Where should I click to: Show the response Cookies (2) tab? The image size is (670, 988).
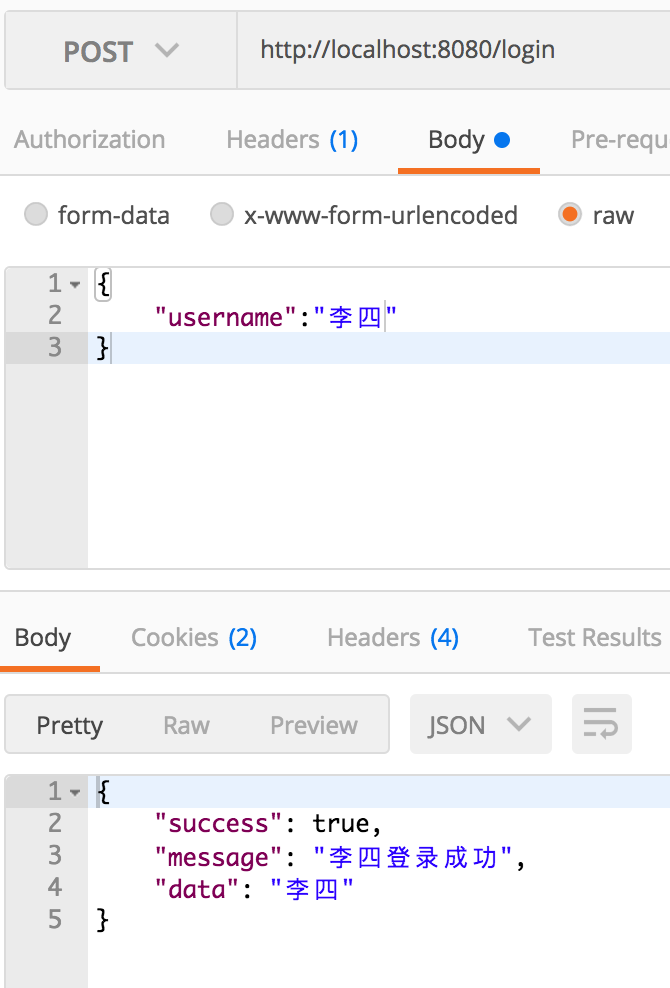coord(194,638)
